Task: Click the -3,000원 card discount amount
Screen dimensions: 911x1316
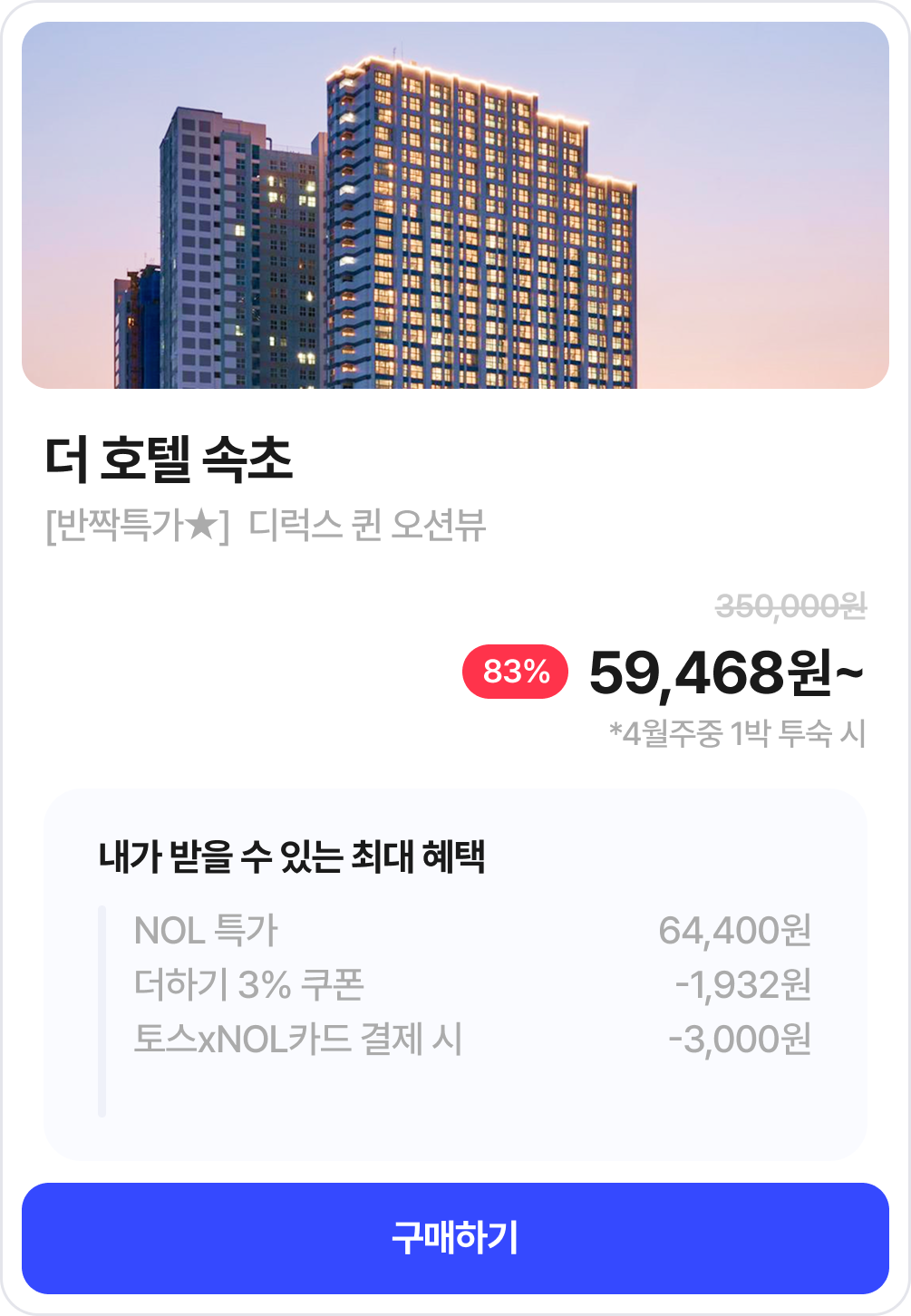Action: tap(739, 1039)
